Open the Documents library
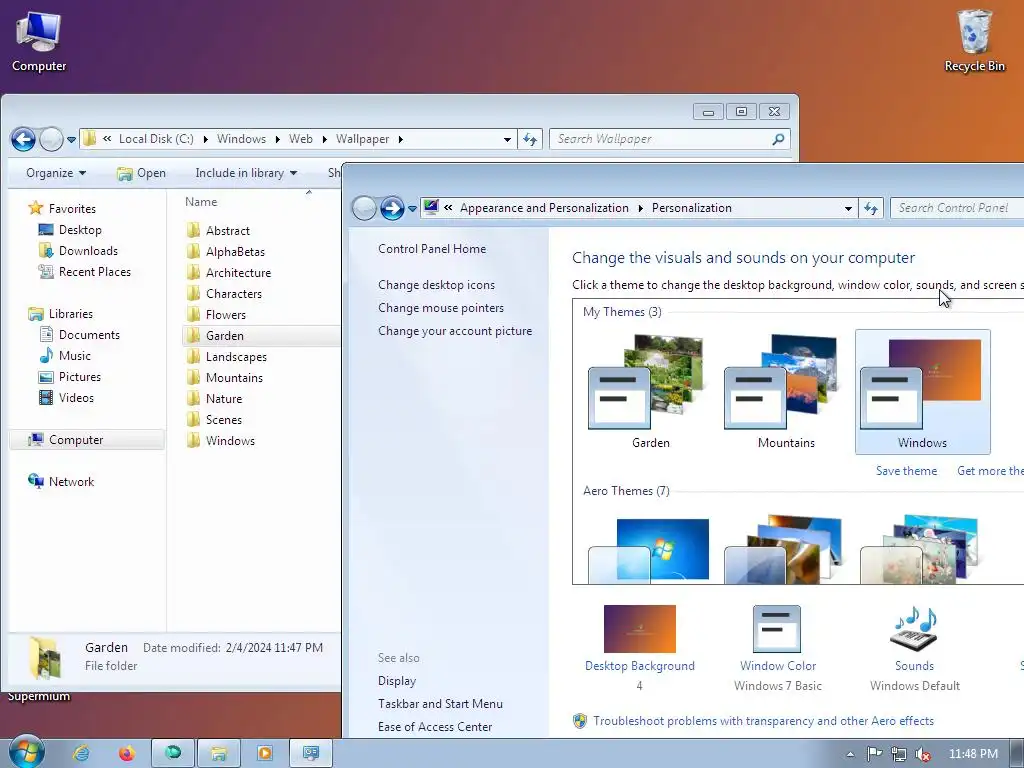The image size is (1024, 768). pyautogui.click(x=79, y=334)
